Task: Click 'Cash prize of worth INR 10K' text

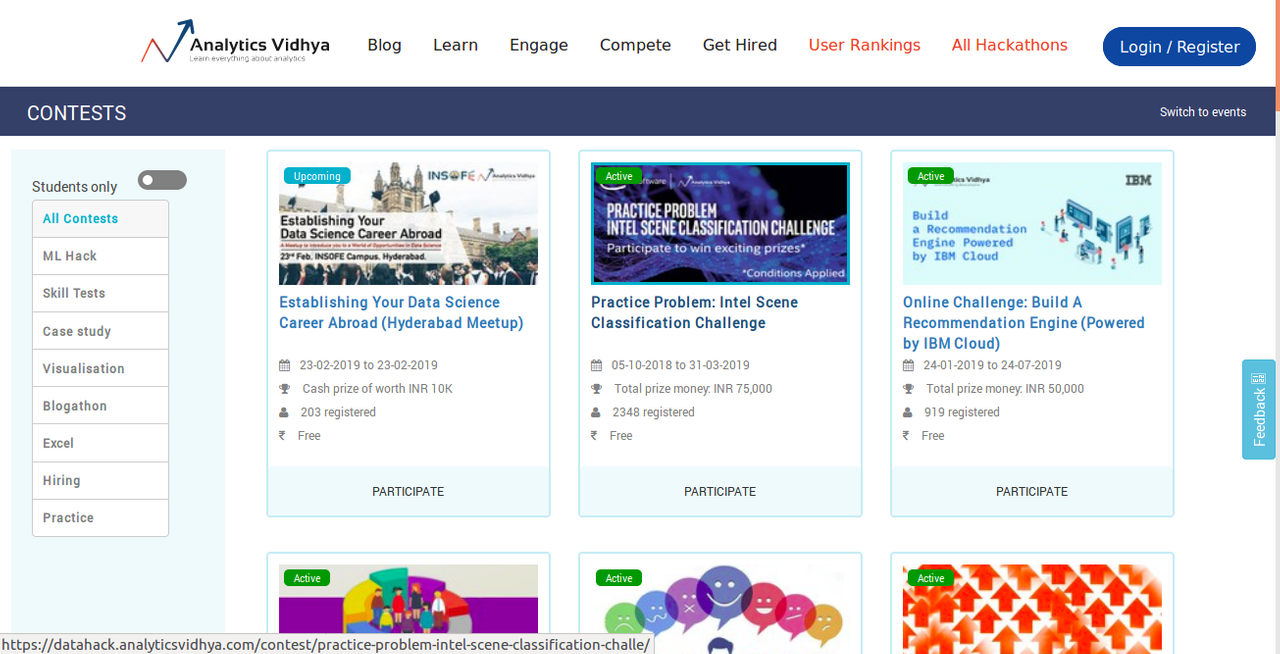Action: click(377, 389)
